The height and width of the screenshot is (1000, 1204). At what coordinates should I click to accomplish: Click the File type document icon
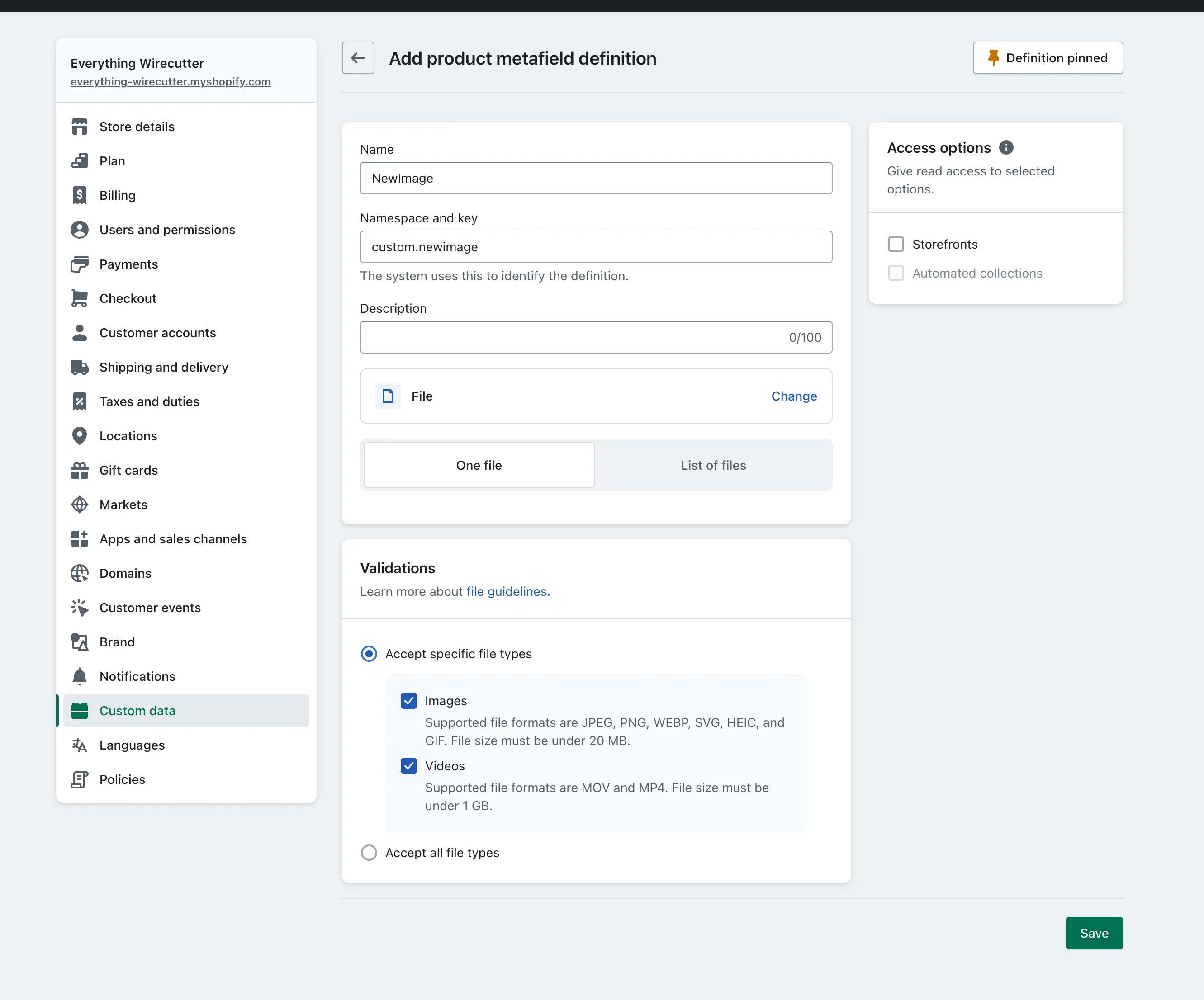388,396
